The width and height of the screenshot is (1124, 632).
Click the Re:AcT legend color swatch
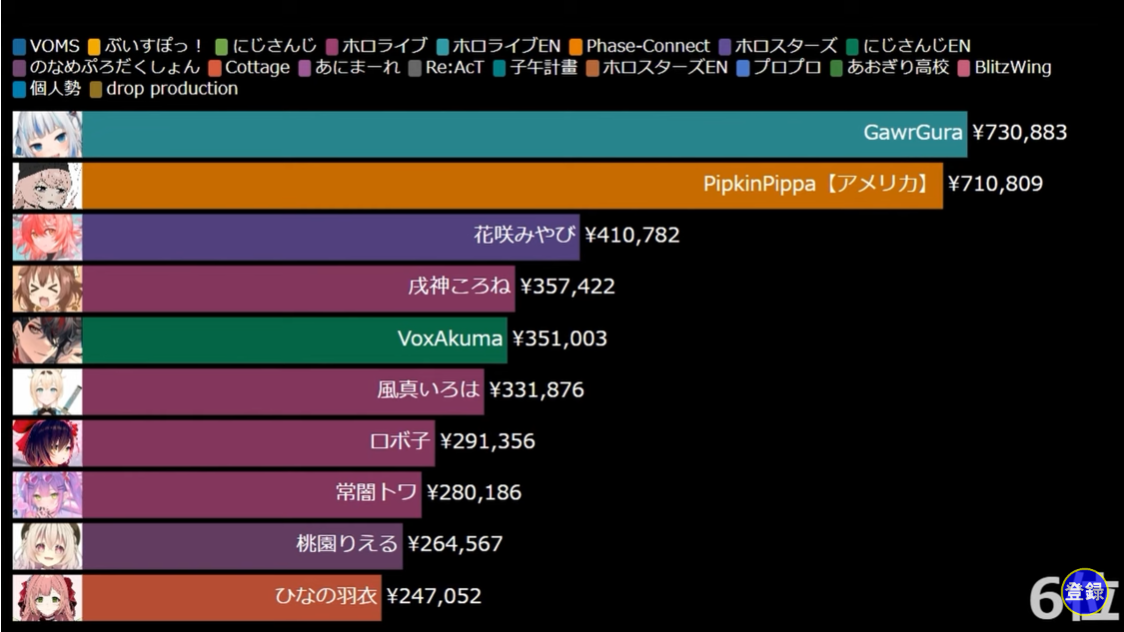414,68
